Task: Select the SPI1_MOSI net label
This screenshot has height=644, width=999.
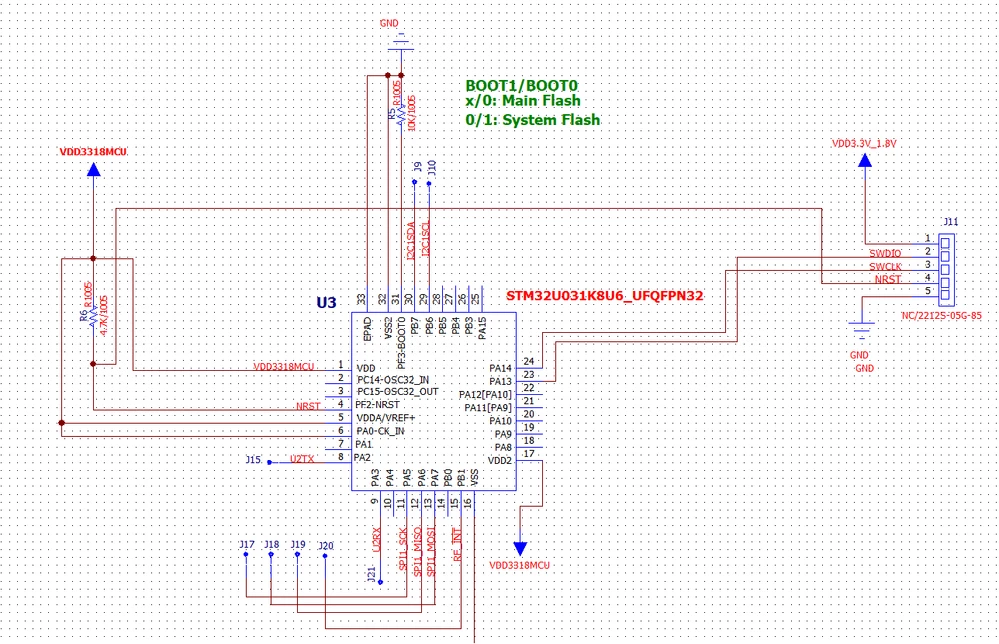Action: pyautogui.click(x=431, y=552)
